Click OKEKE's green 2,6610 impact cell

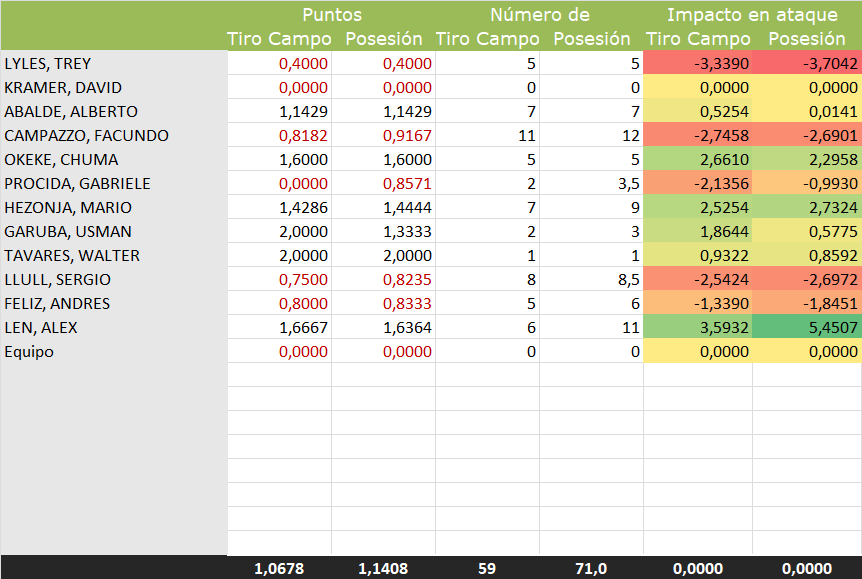[697, 159]
